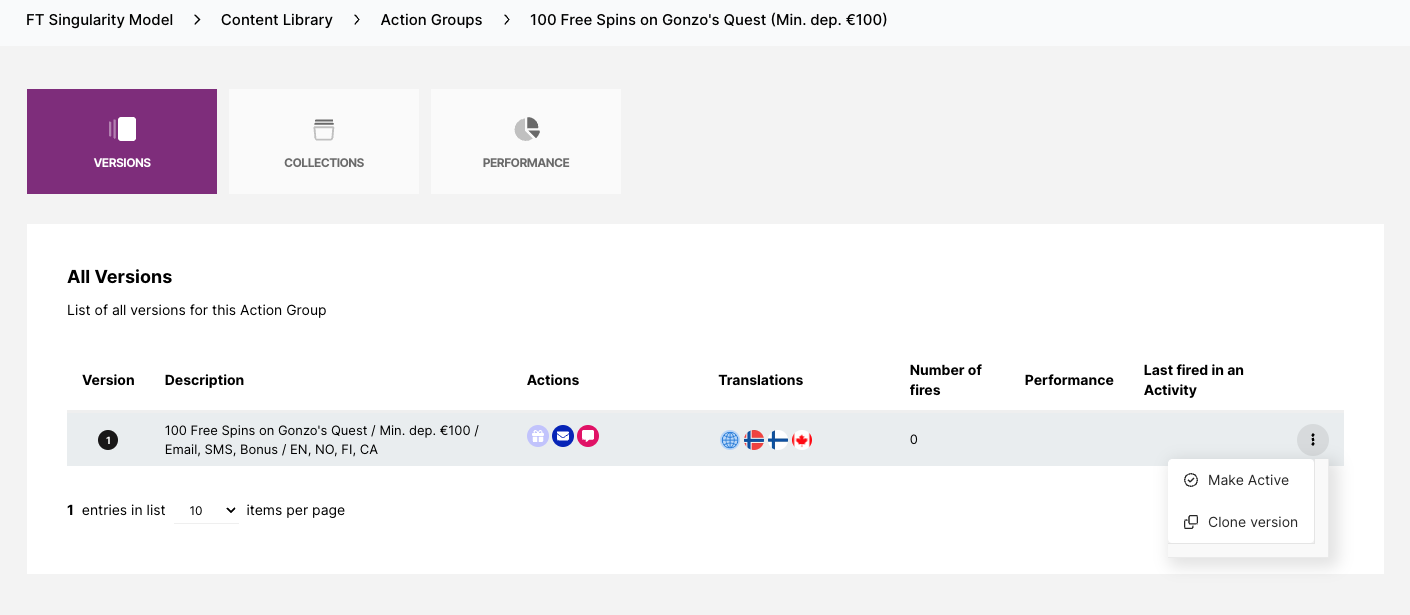Screen dimensions: 1410x615
Task: Click the version 1 description text
Action: pyautogui.click(x=321, y=440)
